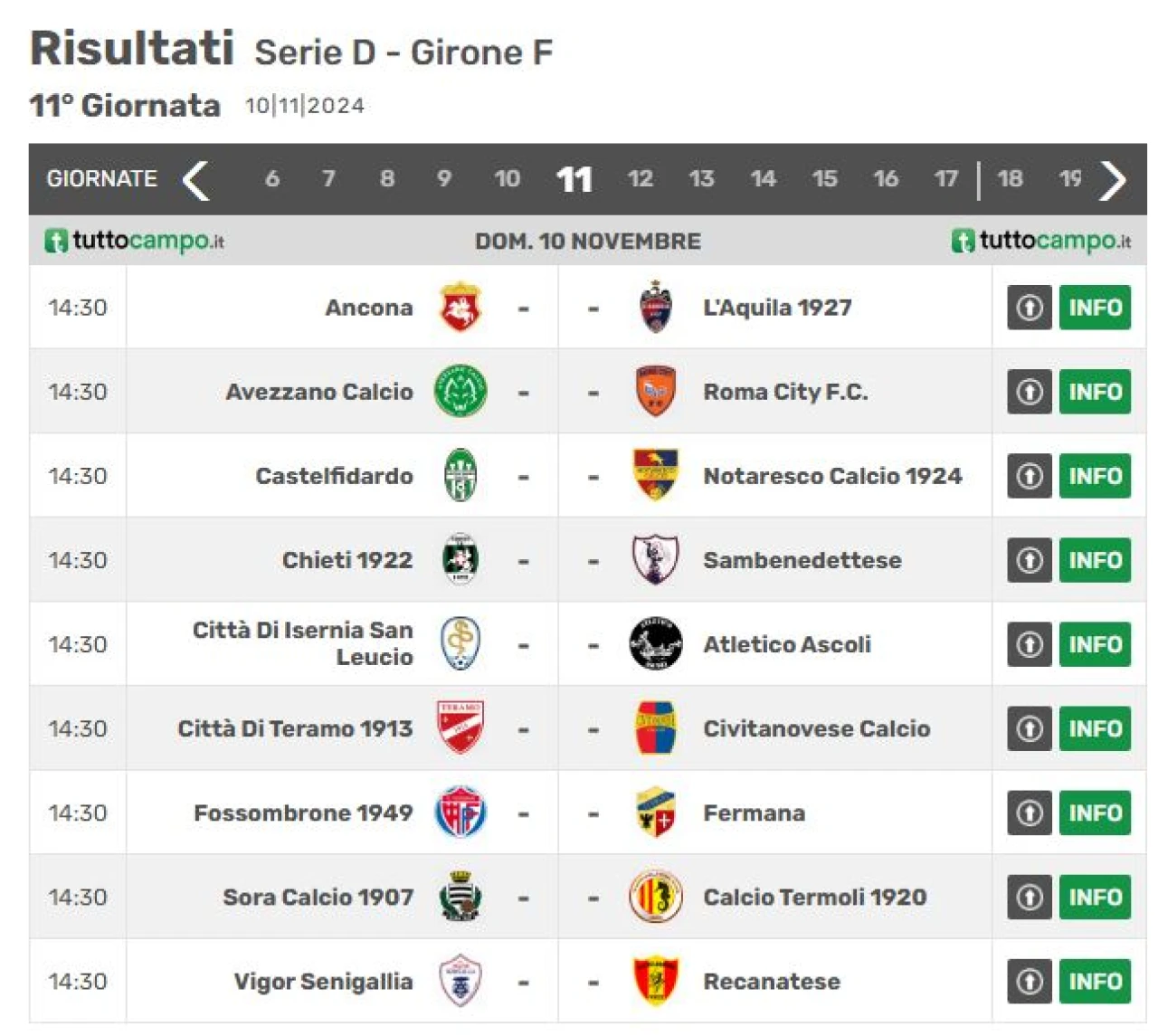Click the up-arrow icon in the Fermana row

tap(1030, 813)
